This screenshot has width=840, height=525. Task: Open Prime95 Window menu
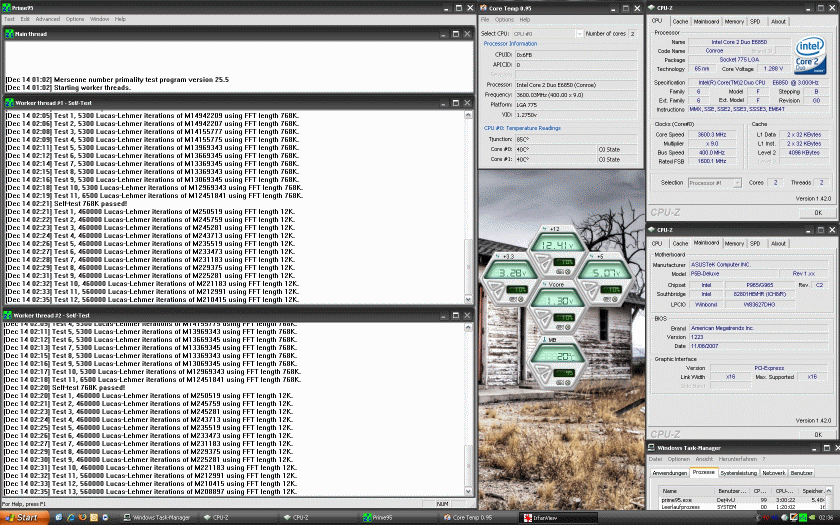[x=100, y=19]
